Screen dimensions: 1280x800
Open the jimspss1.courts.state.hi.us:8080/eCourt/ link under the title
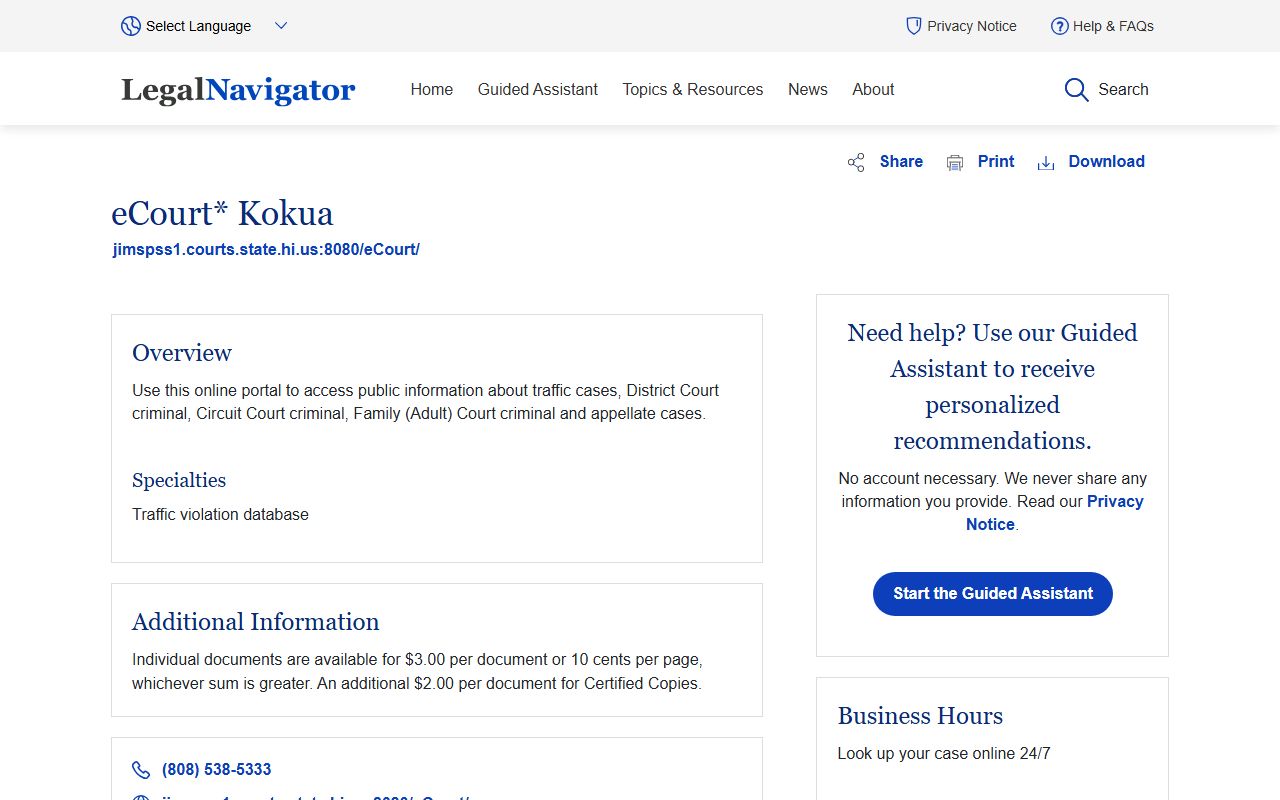pos(266,249)
